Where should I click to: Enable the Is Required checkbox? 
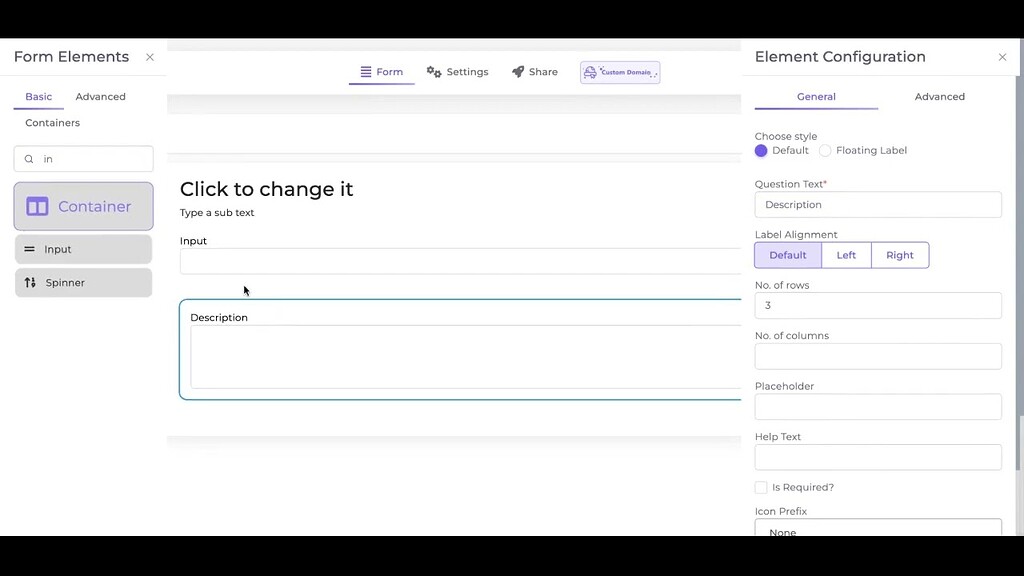761,487
